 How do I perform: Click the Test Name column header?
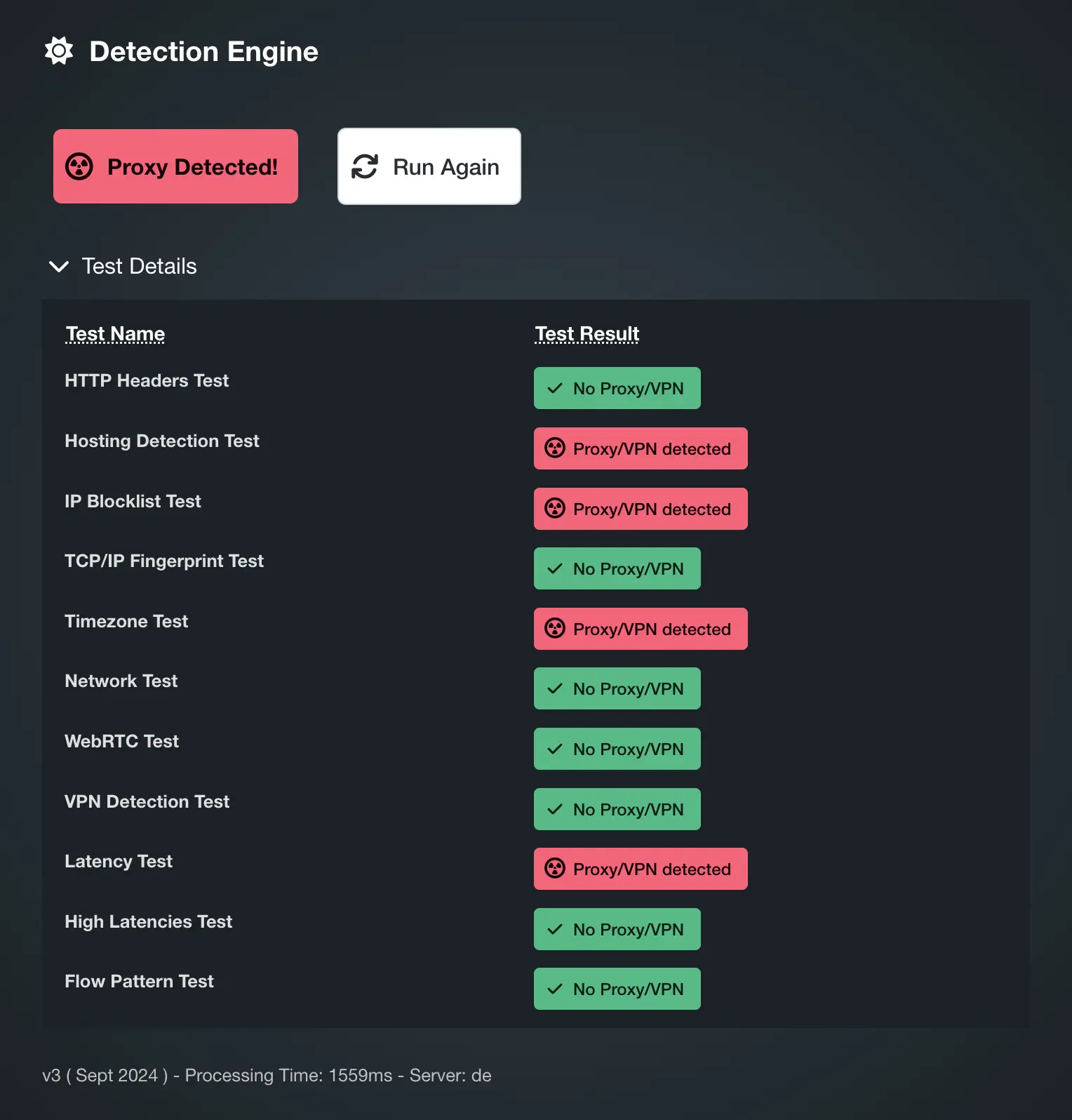point(115,334)
